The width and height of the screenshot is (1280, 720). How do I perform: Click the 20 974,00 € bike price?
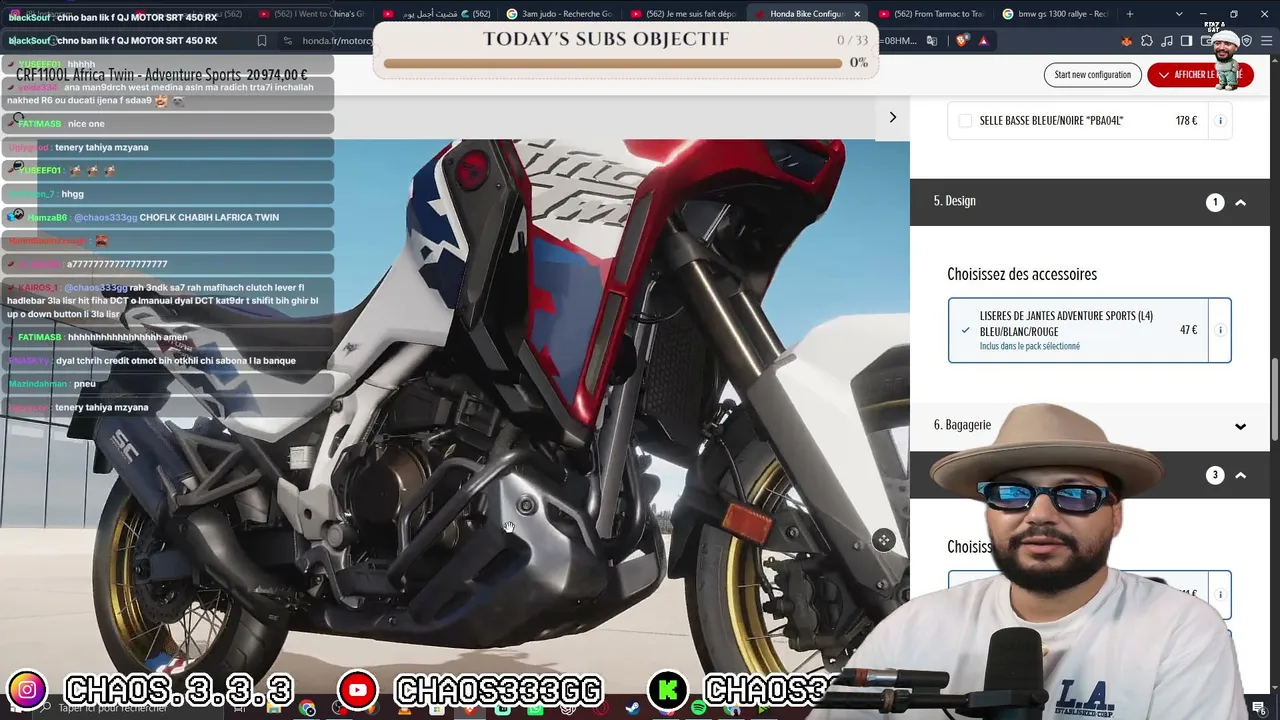(277, 75)
